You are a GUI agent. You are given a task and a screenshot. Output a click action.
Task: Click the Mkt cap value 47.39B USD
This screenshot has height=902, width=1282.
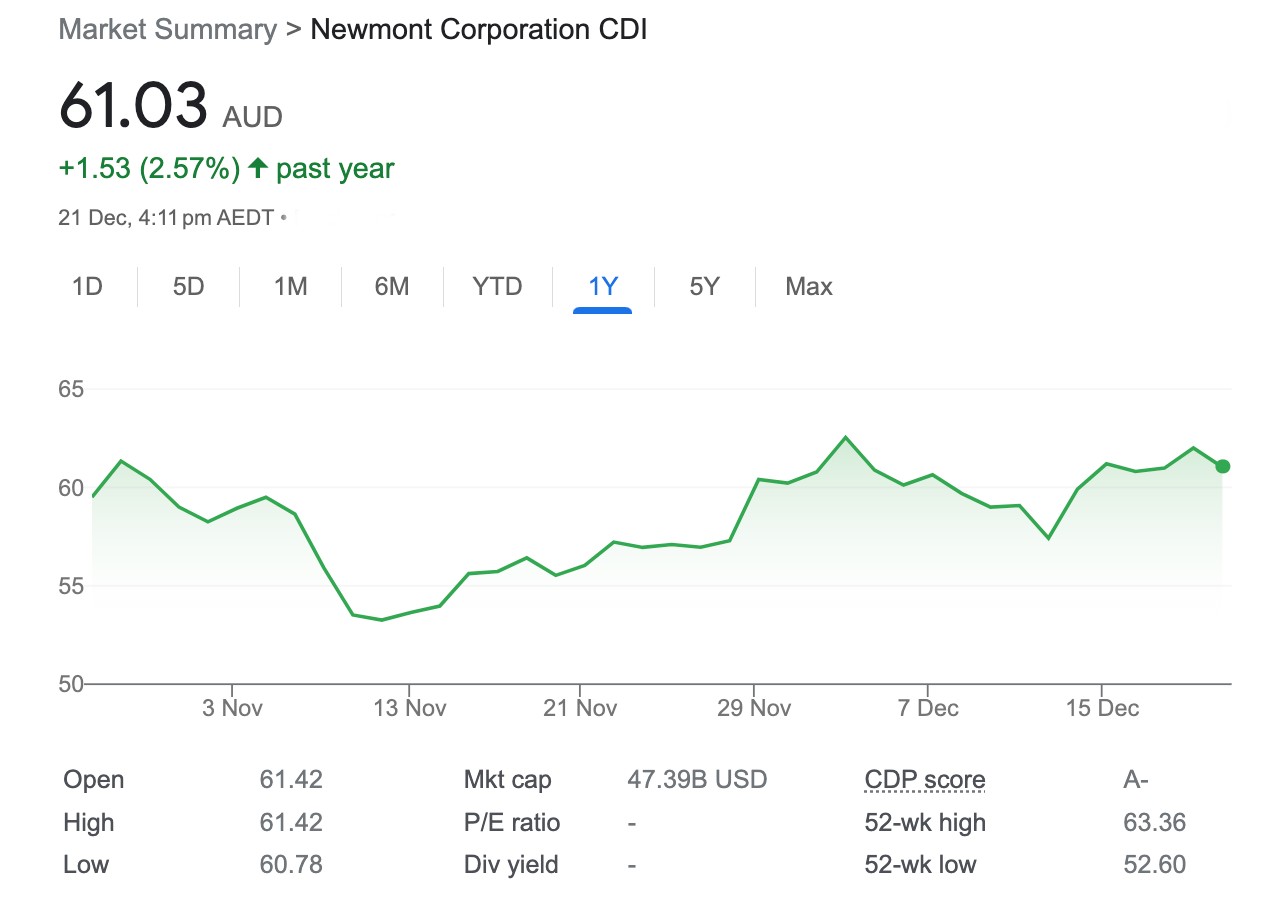(697, 780)
